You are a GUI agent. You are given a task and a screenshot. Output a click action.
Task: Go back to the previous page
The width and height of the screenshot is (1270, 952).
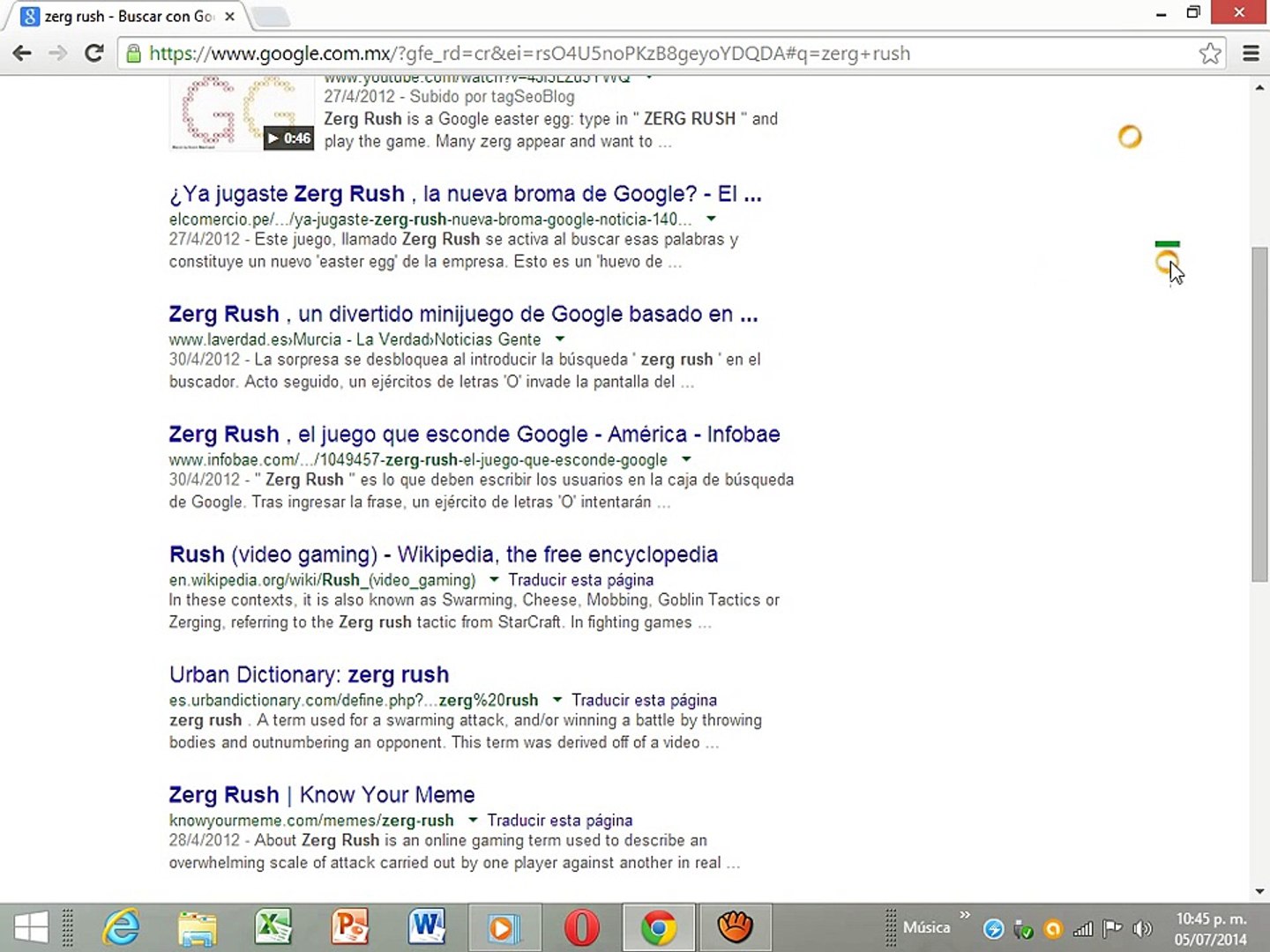(22, 53)
